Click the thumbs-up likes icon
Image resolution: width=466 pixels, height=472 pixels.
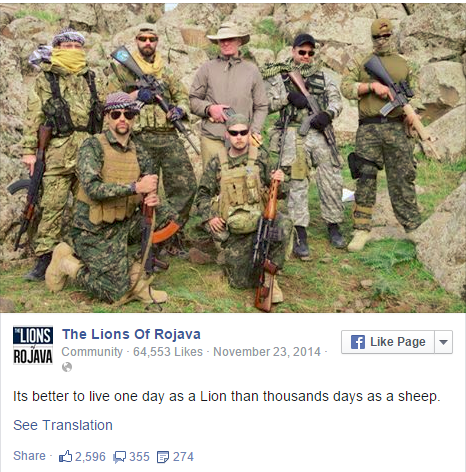point(65,456)
